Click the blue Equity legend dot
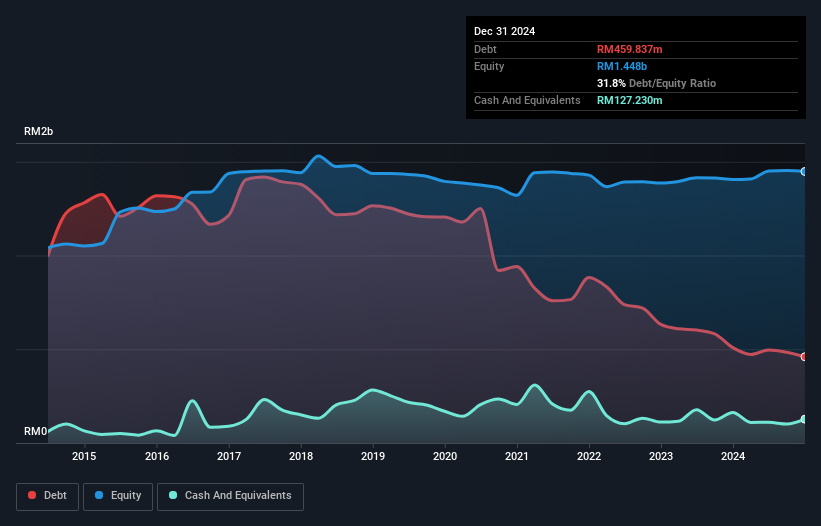821x526 pixels. pyautogui.click(x=99, y=495)
